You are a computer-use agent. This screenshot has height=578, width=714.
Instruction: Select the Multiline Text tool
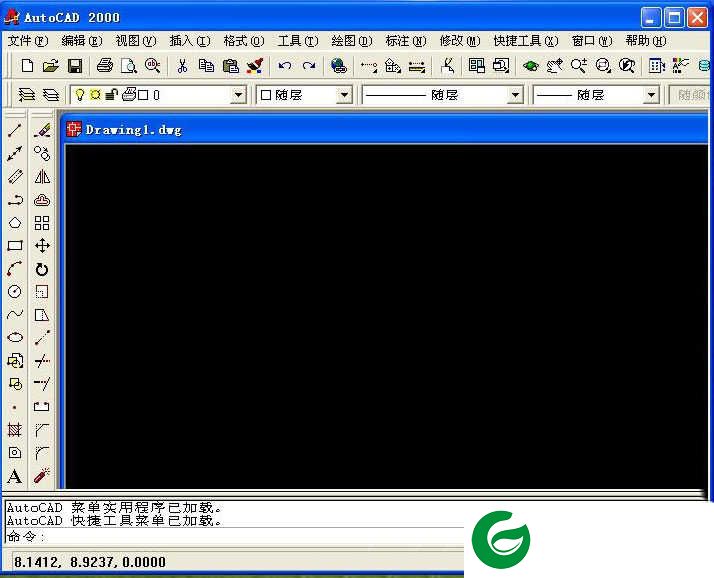[15, 476]
